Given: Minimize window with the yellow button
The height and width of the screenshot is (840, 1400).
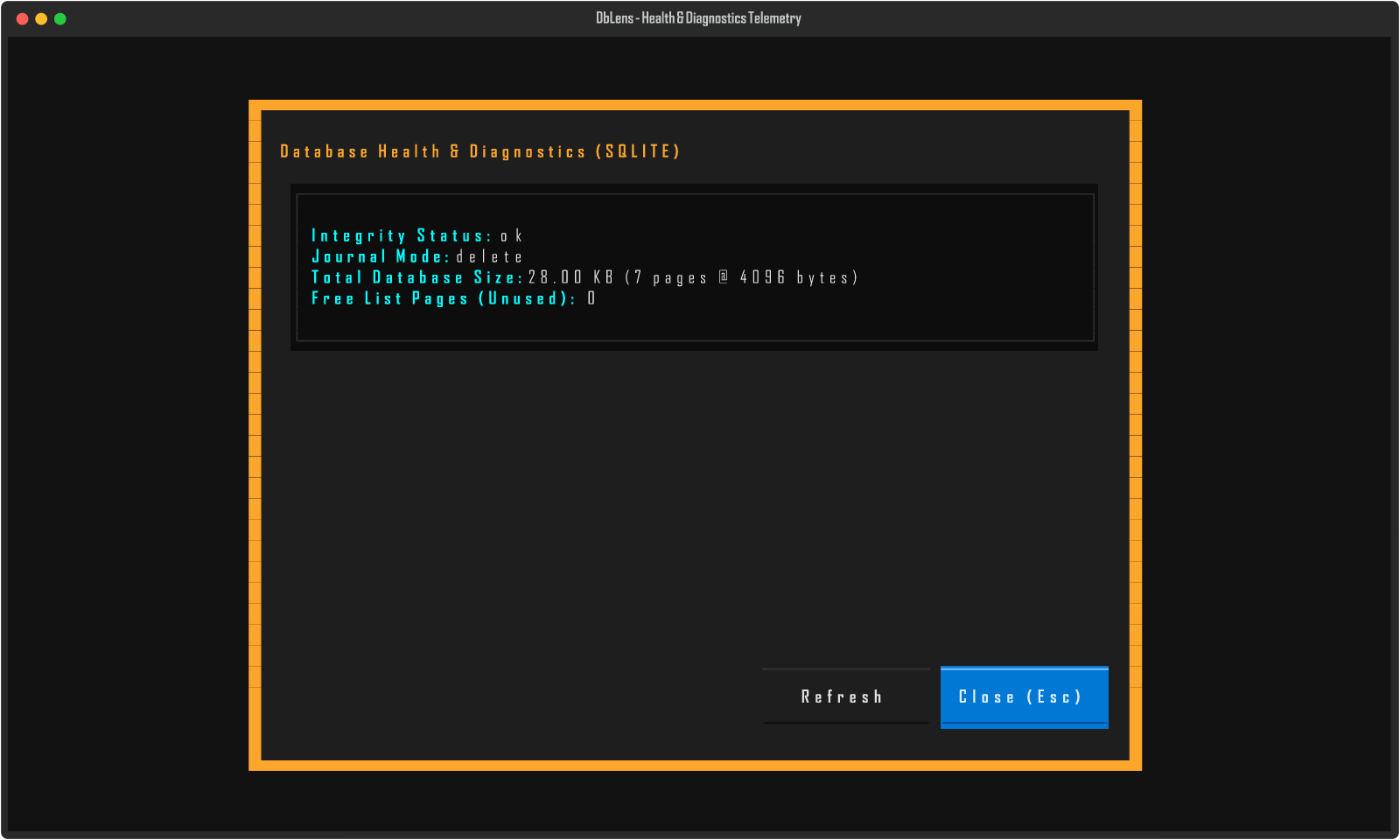Looking at the screenshot, I should coord(41,18).
